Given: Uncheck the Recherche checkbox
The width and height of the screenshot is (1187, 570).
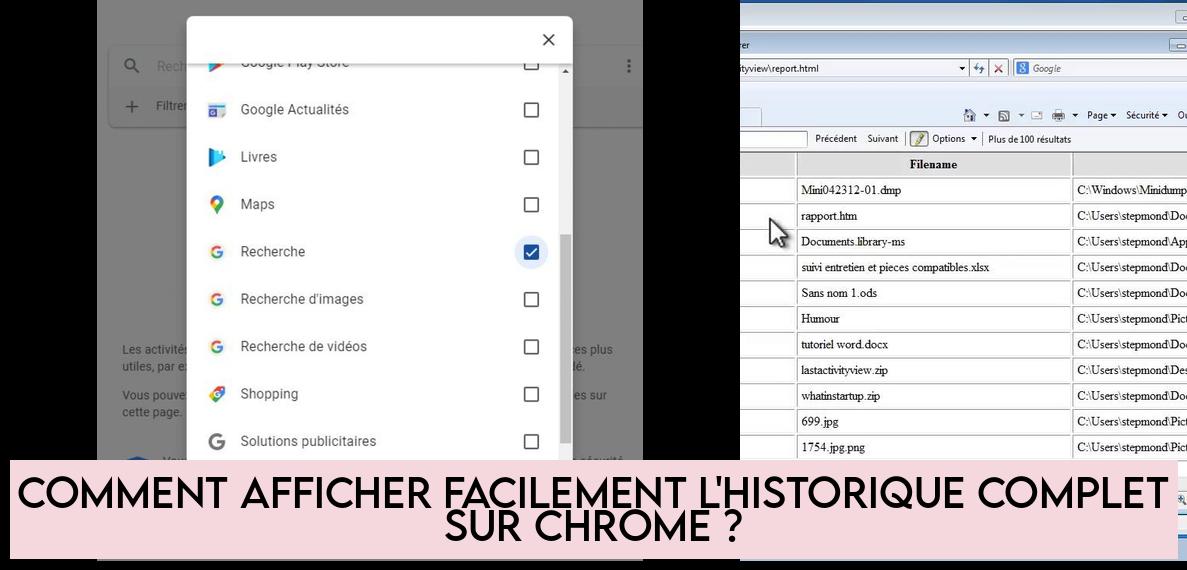Looking at the screenshot, I should (531, 252).
